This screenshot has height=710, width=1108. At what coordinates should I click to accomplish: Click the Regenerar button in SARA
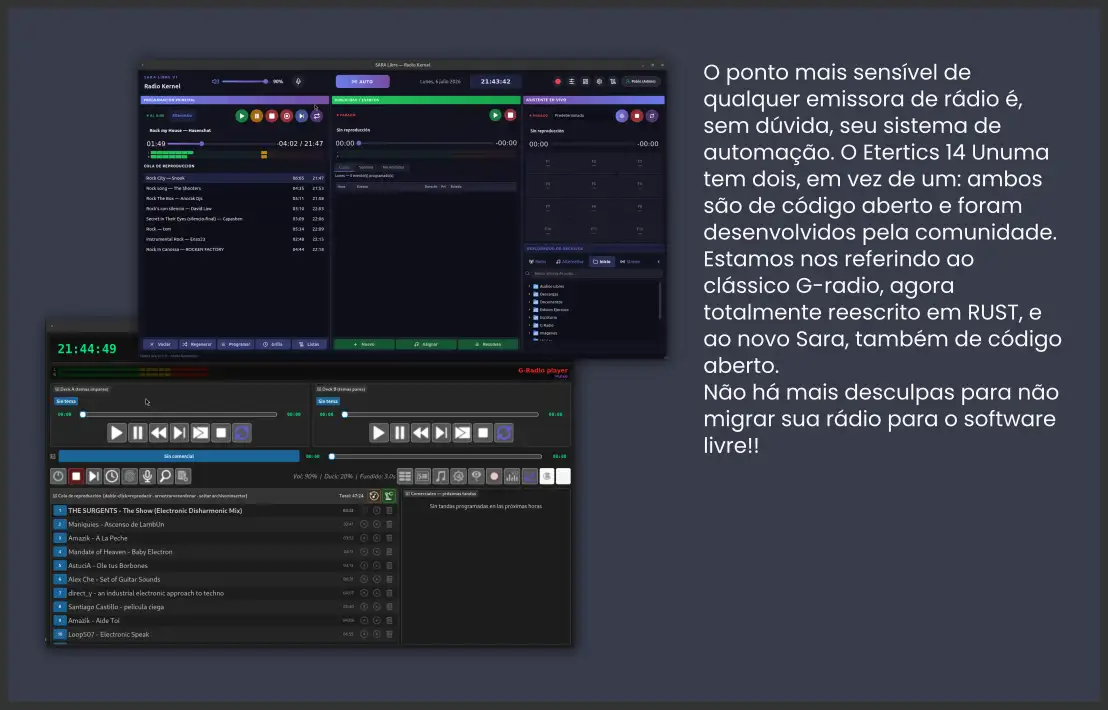tap(197, 344)
